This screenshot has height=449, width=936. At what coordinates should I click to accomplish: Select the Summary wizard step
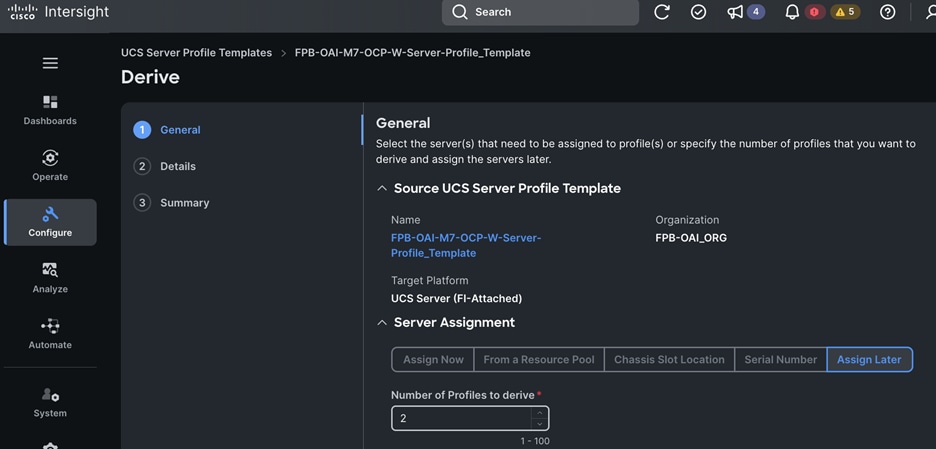coord(171,202)
